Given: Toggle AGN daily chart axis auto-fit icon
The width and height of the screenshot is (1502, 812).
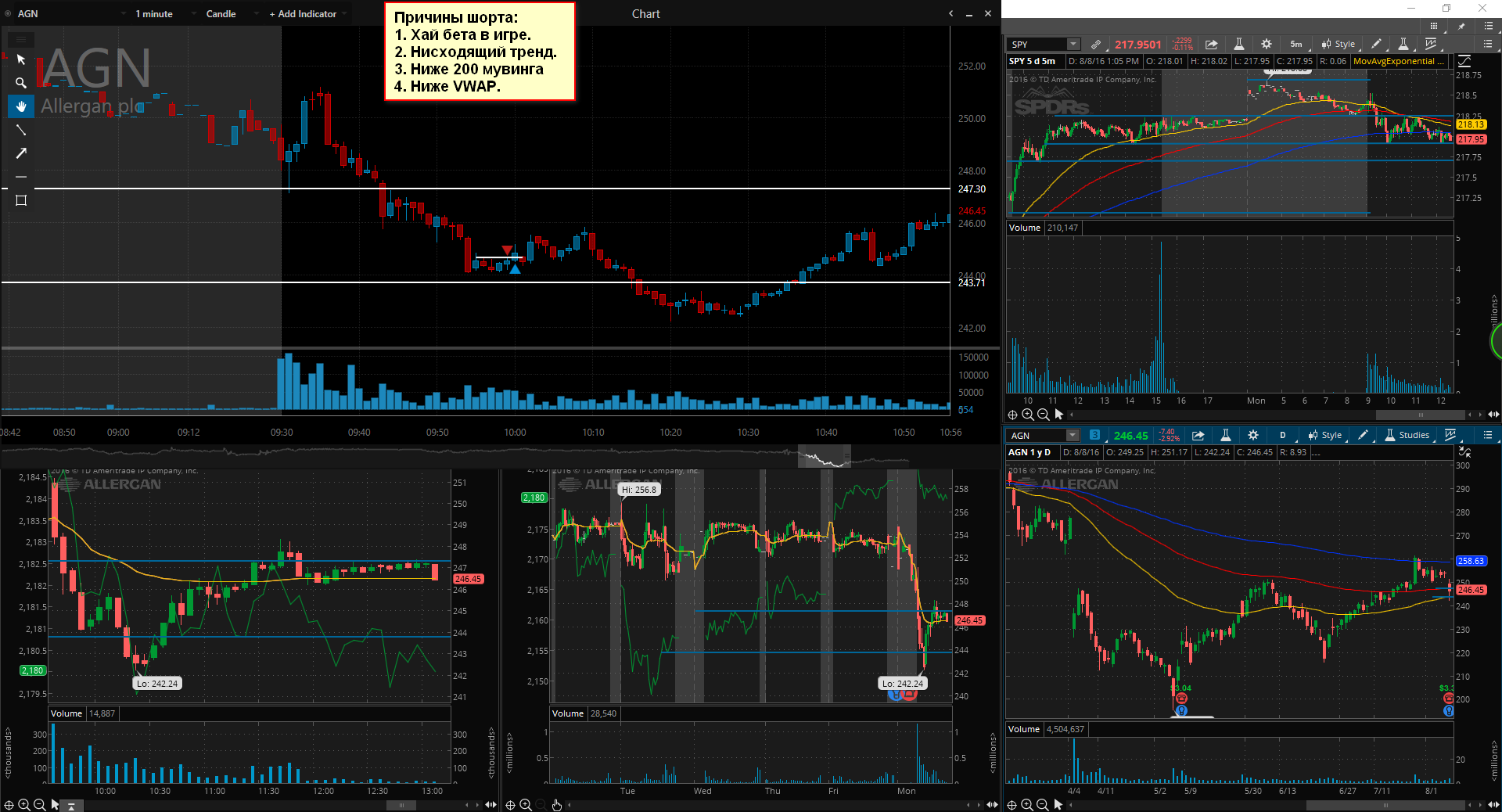Looking at the screenshot, I should click(1464, 452).
